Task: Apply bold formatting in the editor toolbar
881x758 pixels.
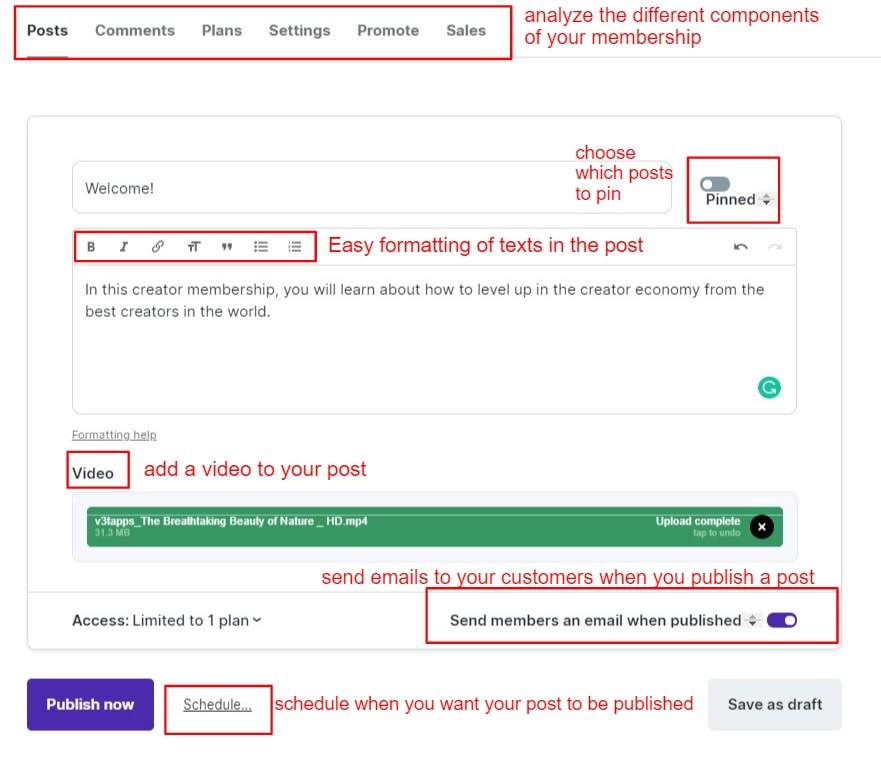Action: (91, 247)
